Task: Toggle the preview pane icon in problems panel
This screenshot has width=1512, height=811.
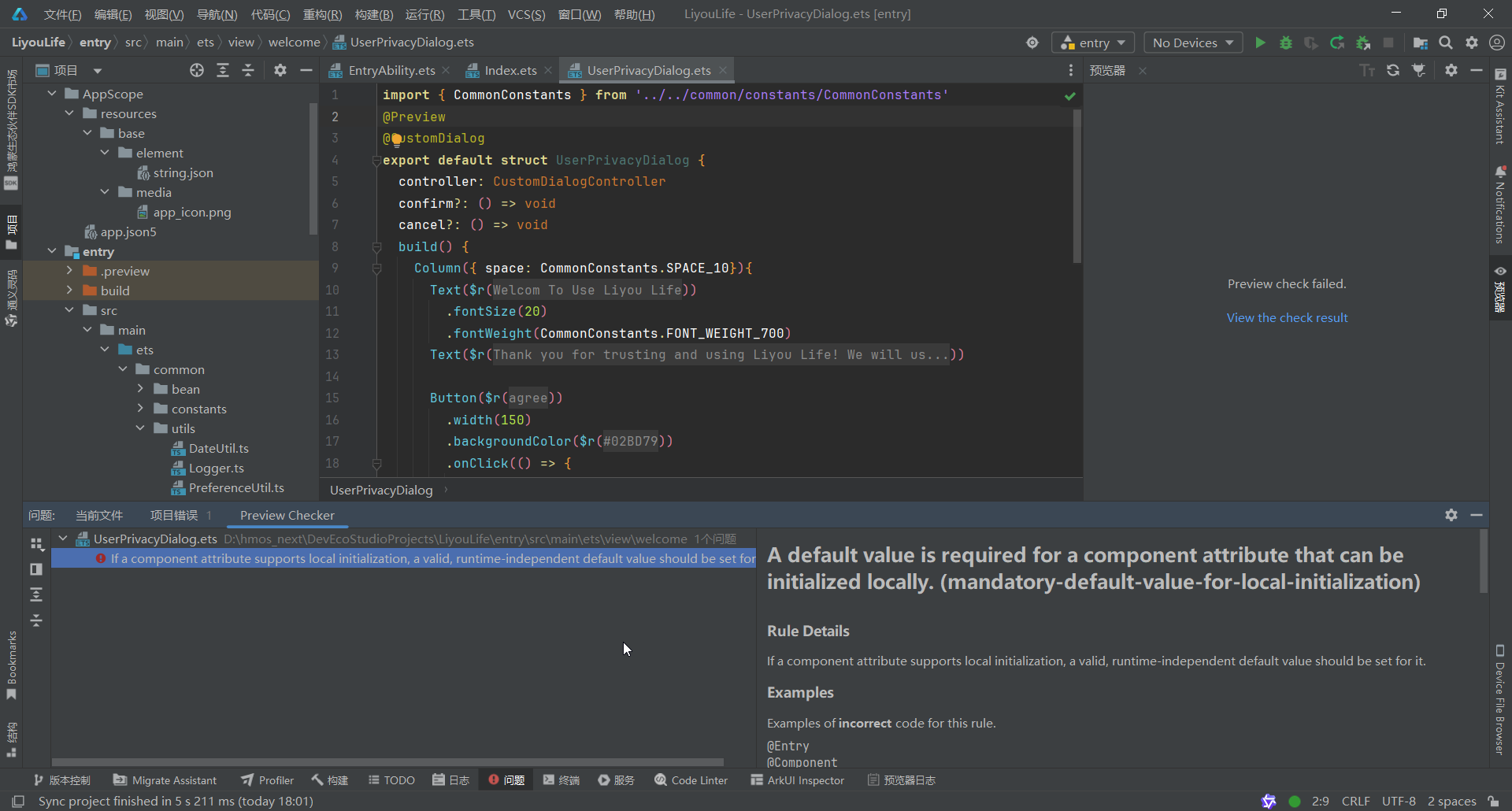Action: 36,569
